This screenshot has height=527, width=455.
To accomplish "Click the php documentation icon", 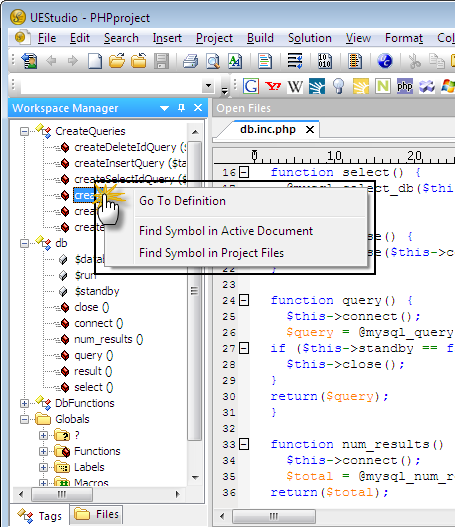I will [405, 86].
